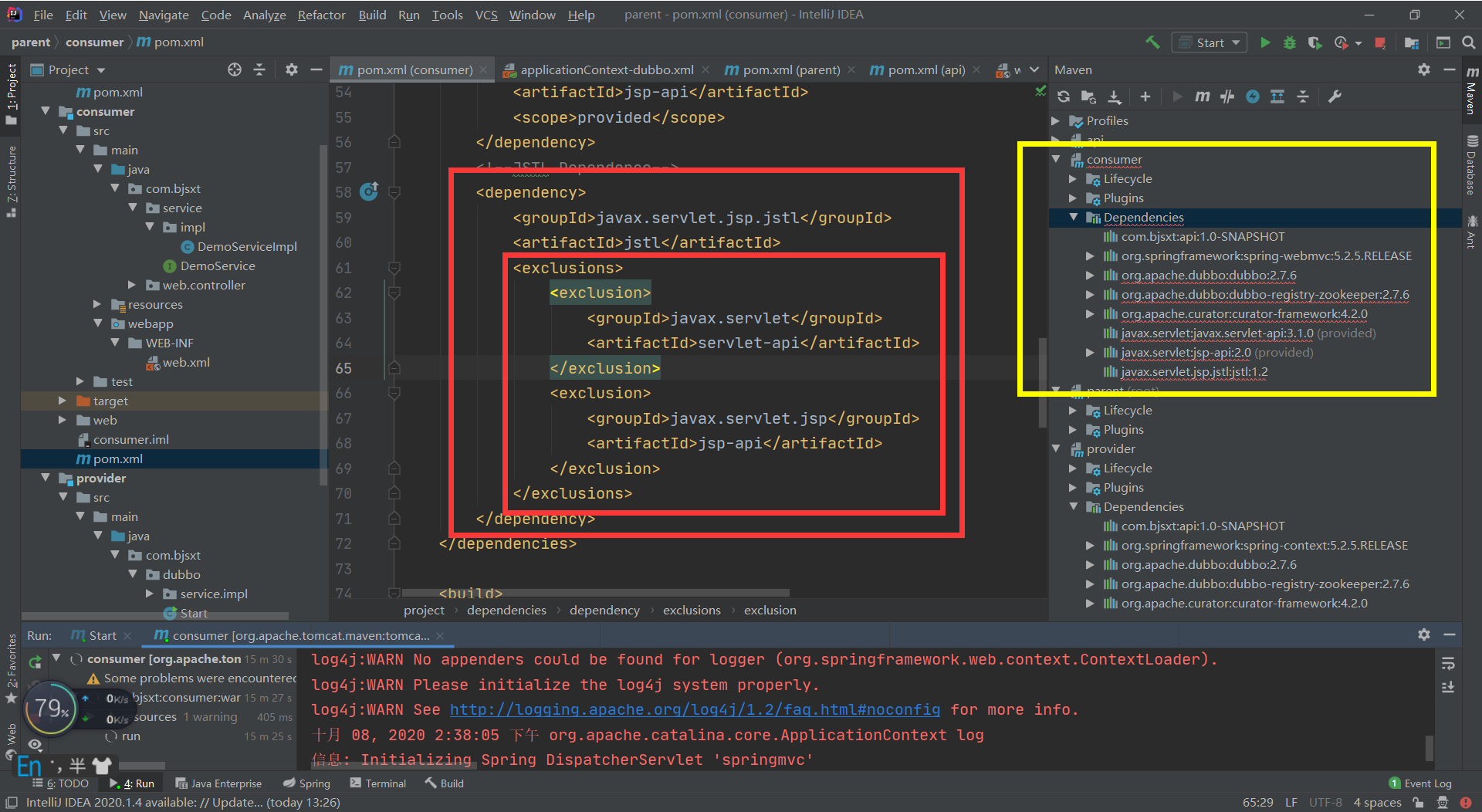The height and width of the screenshot is (812, 1482).
Task: Open Project panel gear settings
Action: coord(291,69)
